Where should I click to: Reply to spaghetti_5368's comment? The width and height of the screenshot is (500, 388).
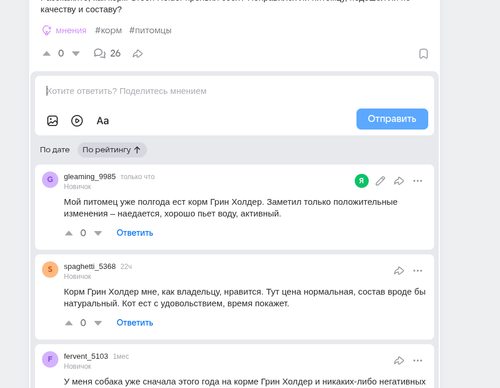(x=135, y=323)
